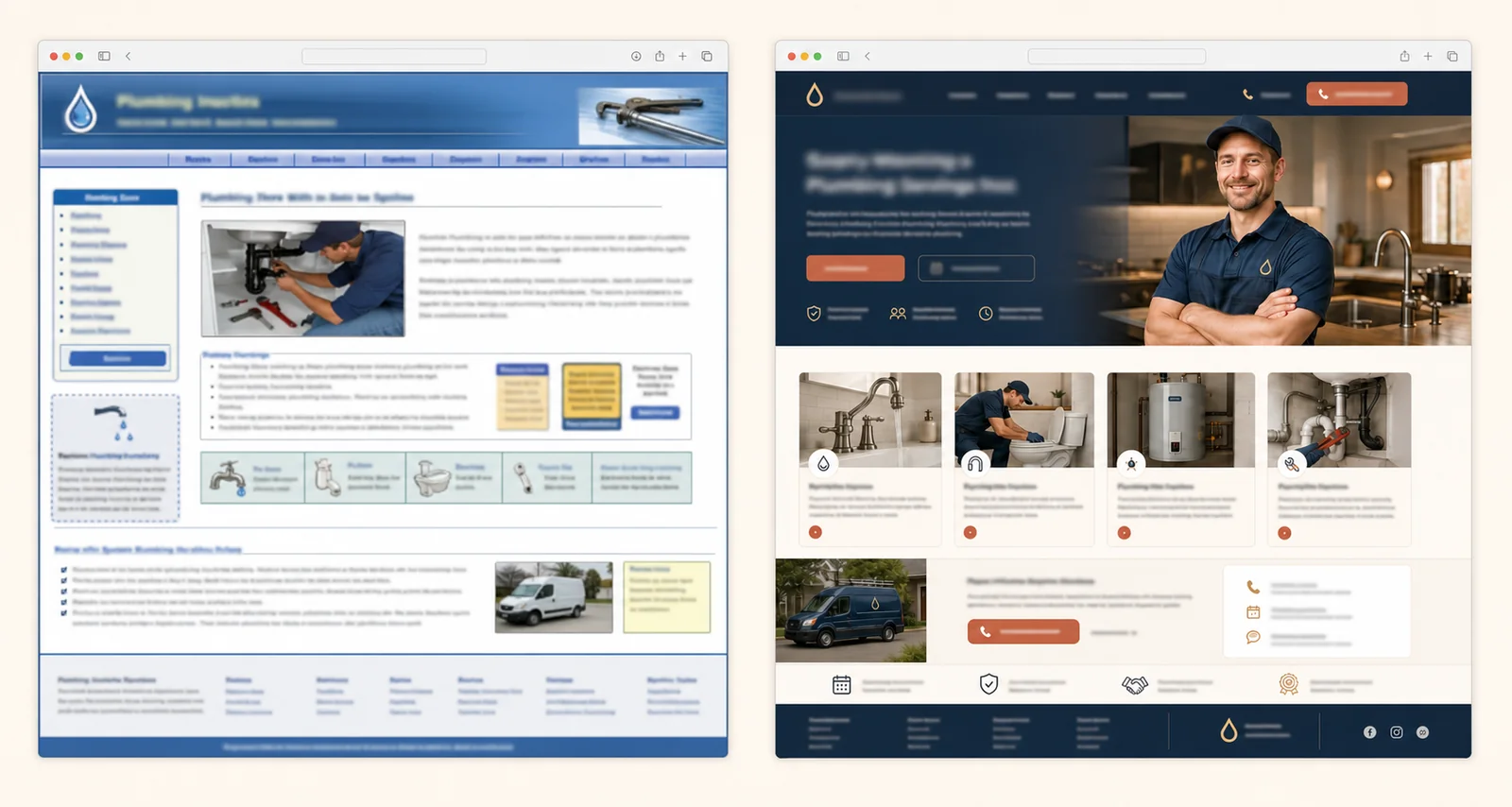Viewport: 1512px width, 807px height.
Task: Click the shield icon below the hero buttons
Action: (814, 313)
